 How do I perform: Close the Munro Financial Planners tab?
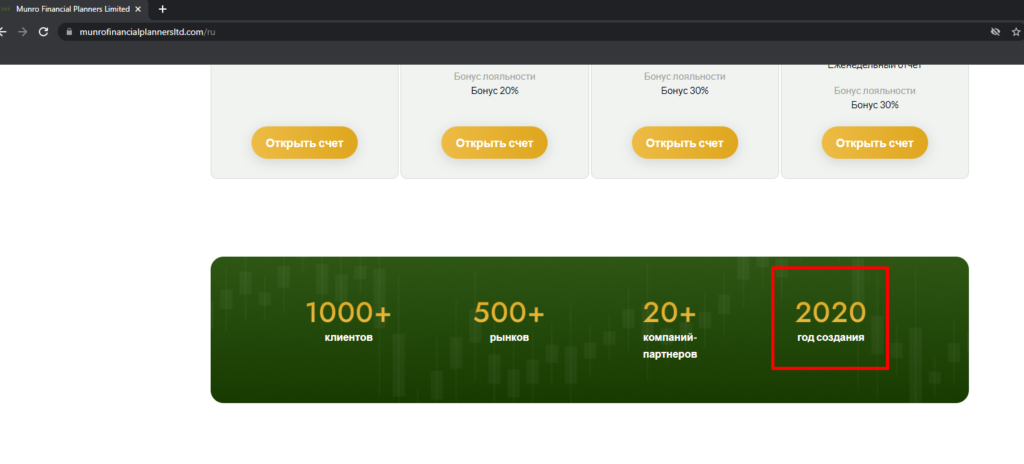(x=138, y=9)
